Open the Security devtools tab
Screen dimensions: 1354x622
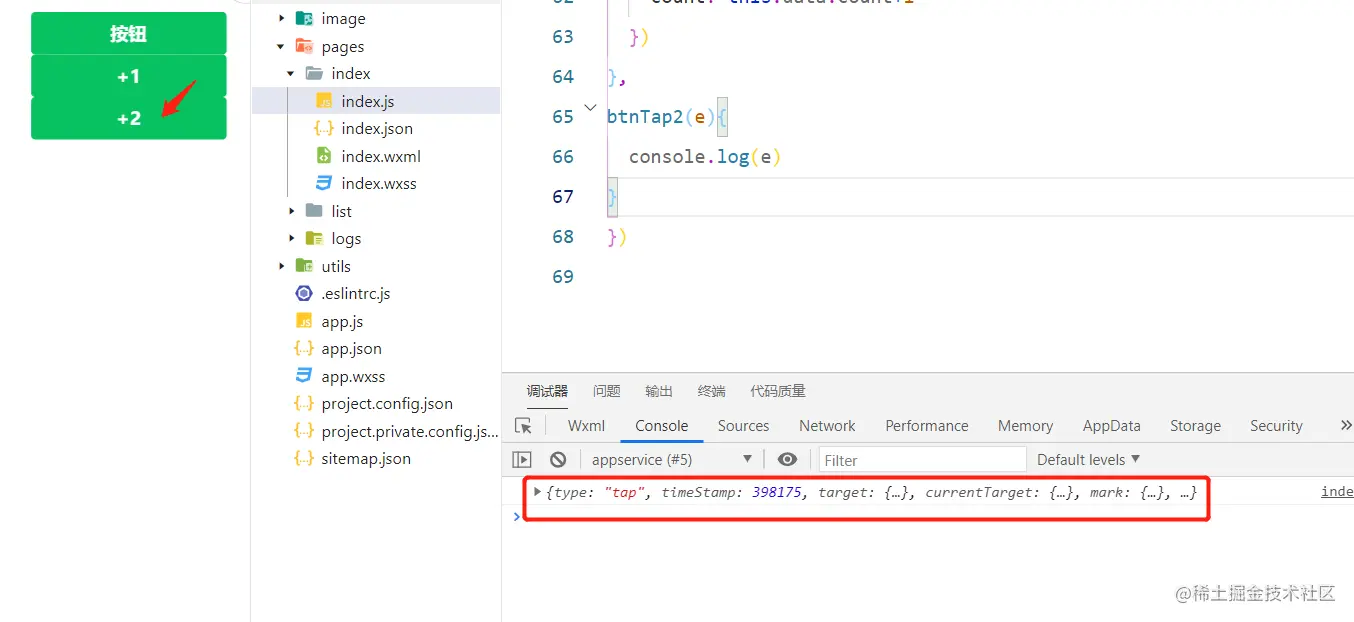click(x=1276, y=425)
